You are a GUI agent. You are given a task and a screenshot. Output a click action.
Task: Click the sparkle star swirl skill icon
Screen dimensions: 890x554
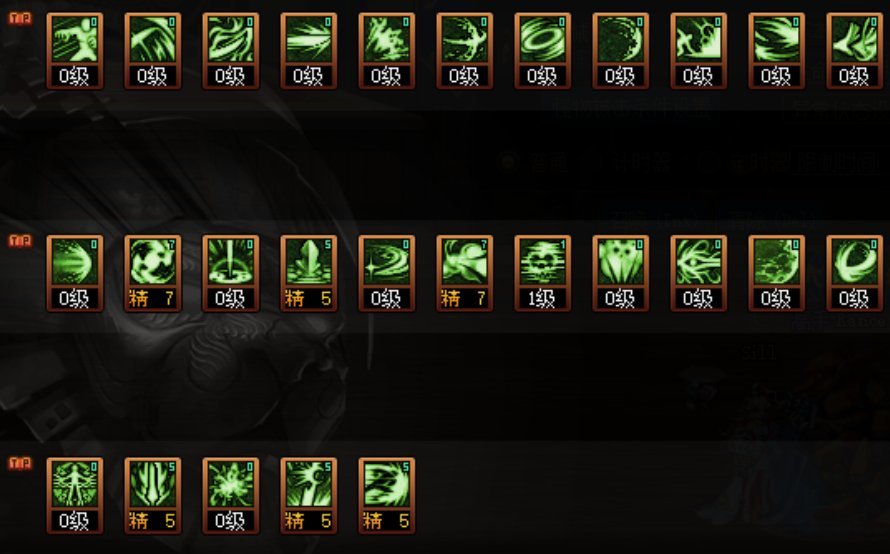coord(387,274)
